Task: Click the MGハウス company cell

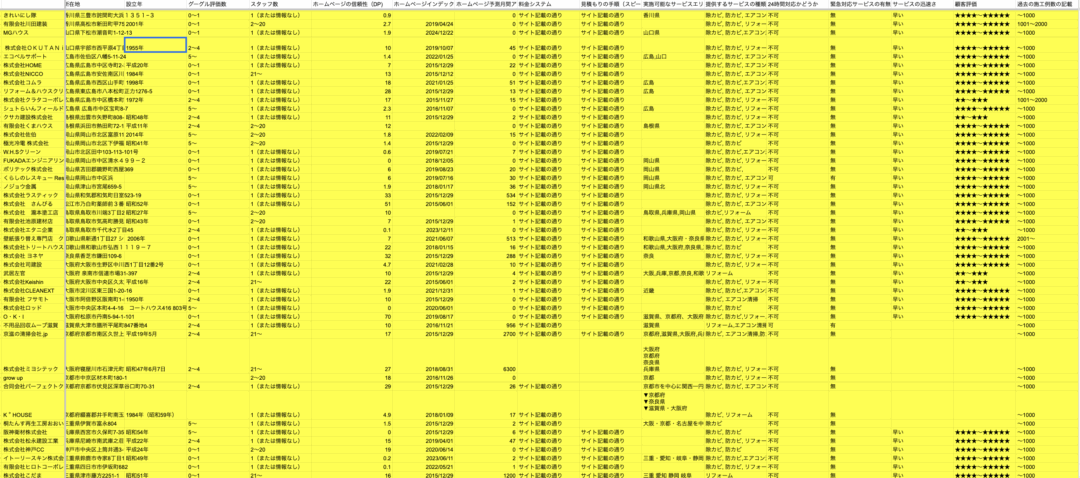Action: [32, 32]
